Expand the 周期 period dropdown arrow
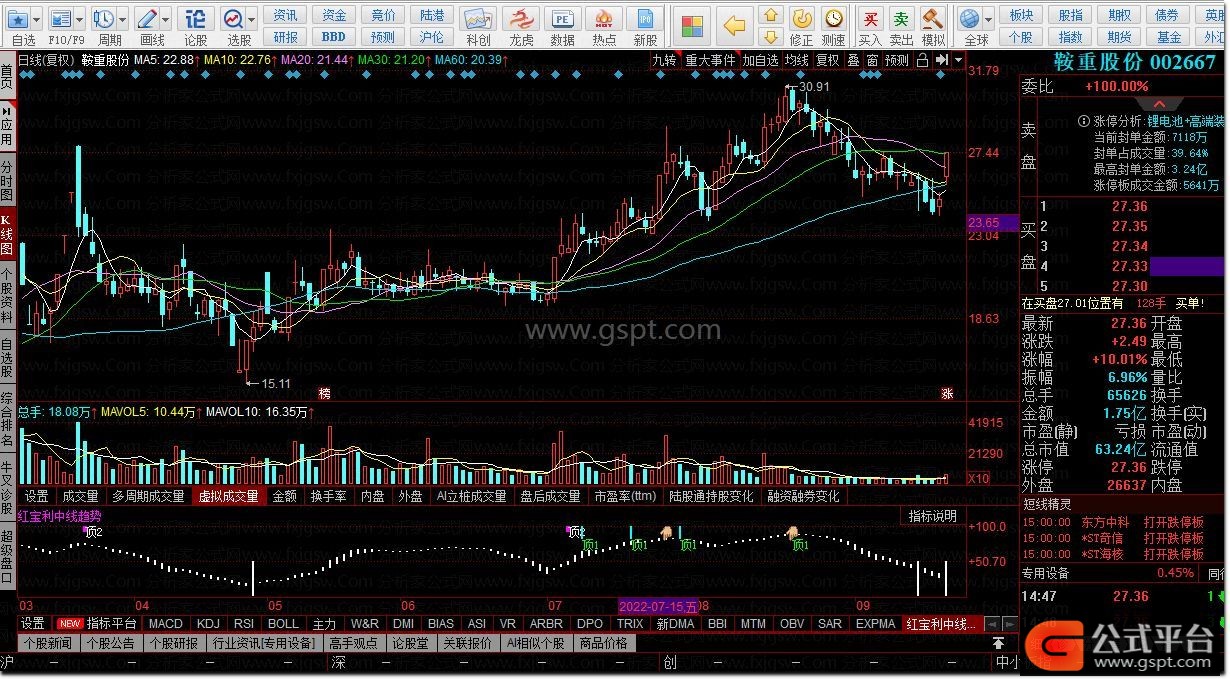This screenshot has width=1230, height=679. (122, 18)
